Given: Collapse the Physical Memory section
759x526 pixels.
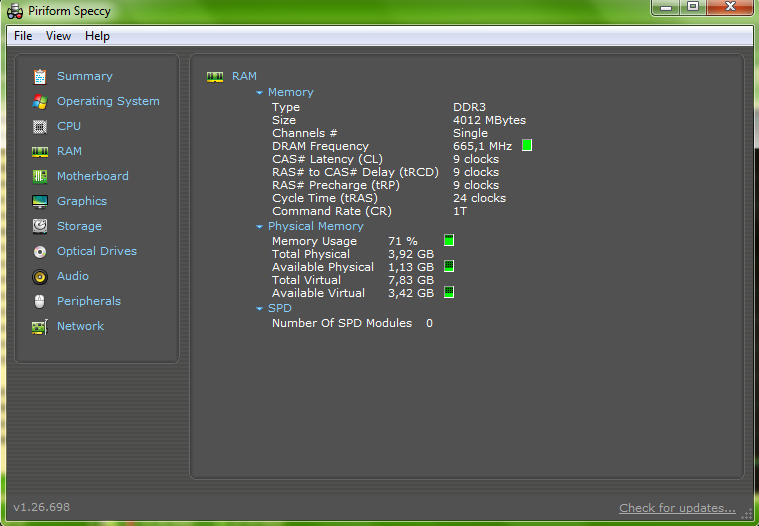Looking at the screenshot, I should (x=259, y=227).
